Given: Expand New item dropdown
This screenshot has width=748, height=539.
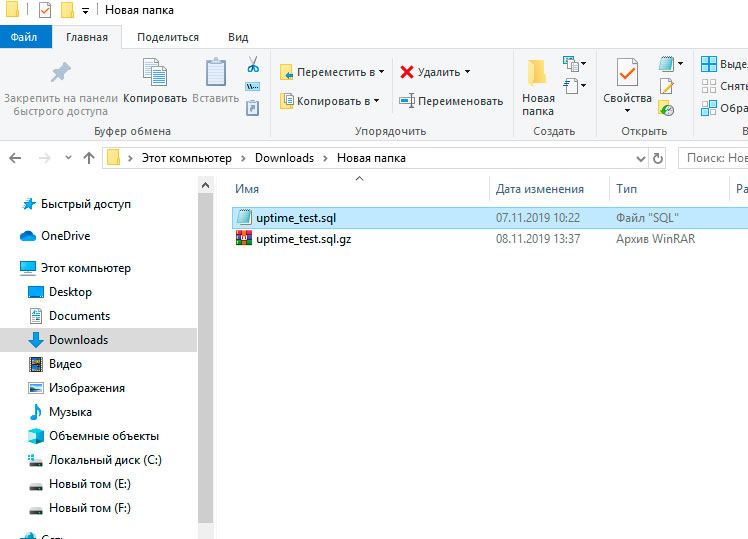Looking at the screenshot, I should coord(575,63).
